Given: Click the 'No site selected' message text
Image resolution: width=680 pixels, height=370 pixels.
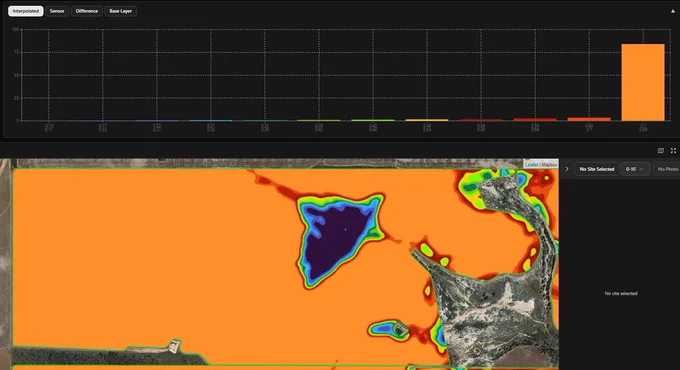Looking at the screenshot, I should click(621, 294).
